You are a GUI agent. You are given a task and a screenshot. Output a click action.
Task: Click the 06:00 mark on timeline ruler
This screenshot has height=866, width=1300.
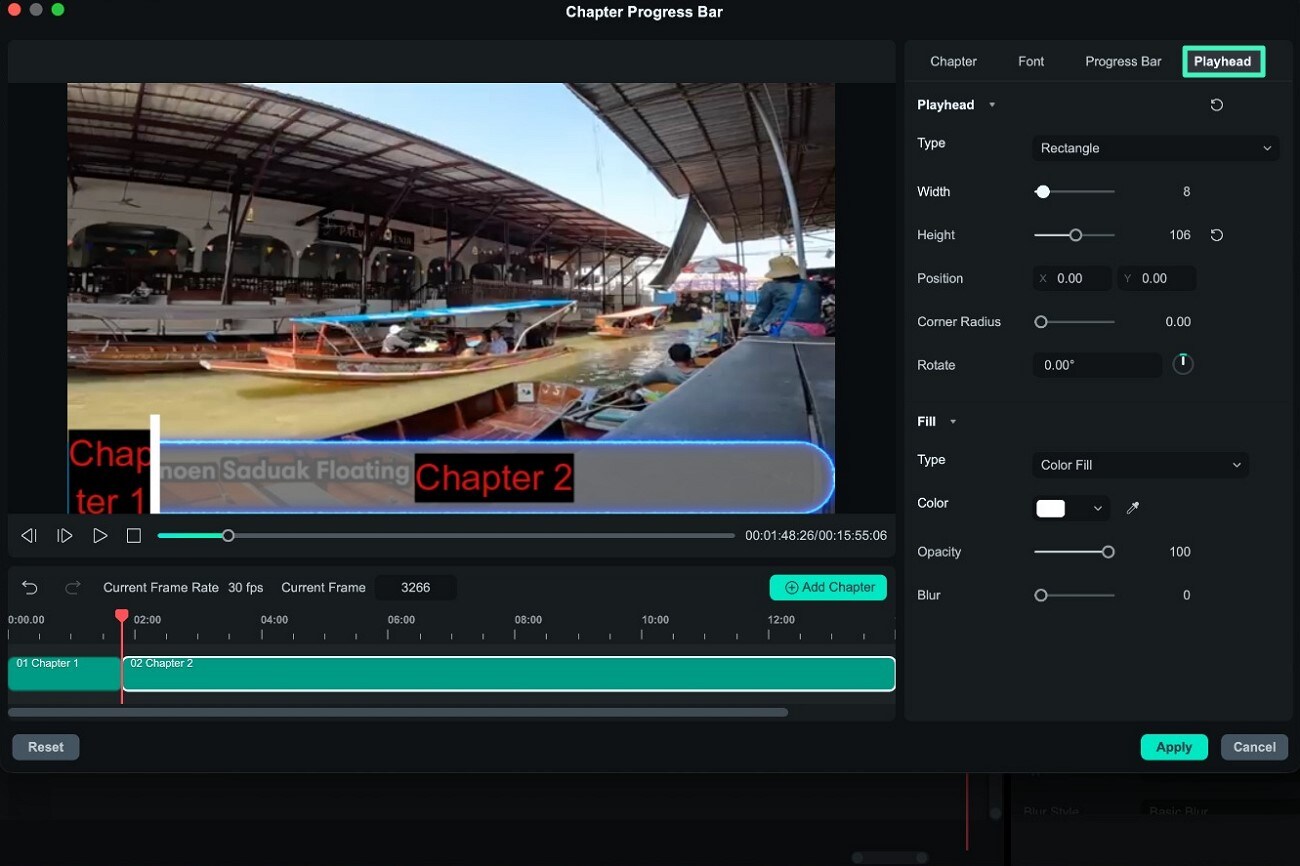401,620
